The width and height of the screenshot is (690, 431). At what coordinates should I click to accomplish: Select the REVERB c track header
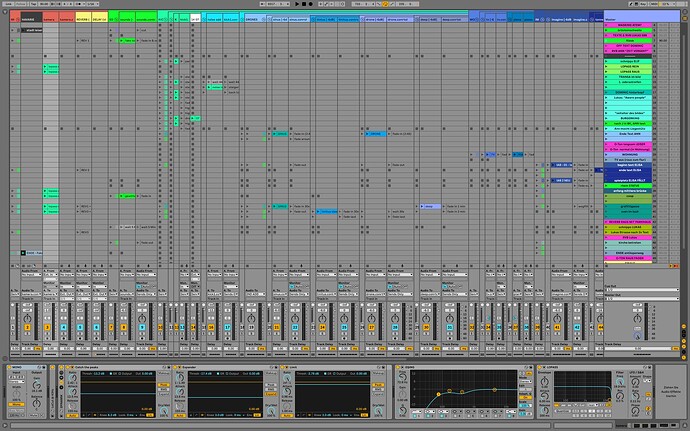pos(83,19)
